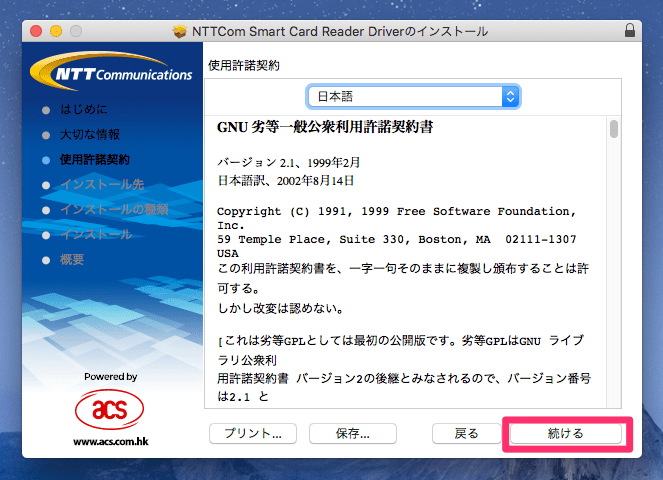Click the 日本語訳、2002年8月14日 line

(x=285, y=181)
